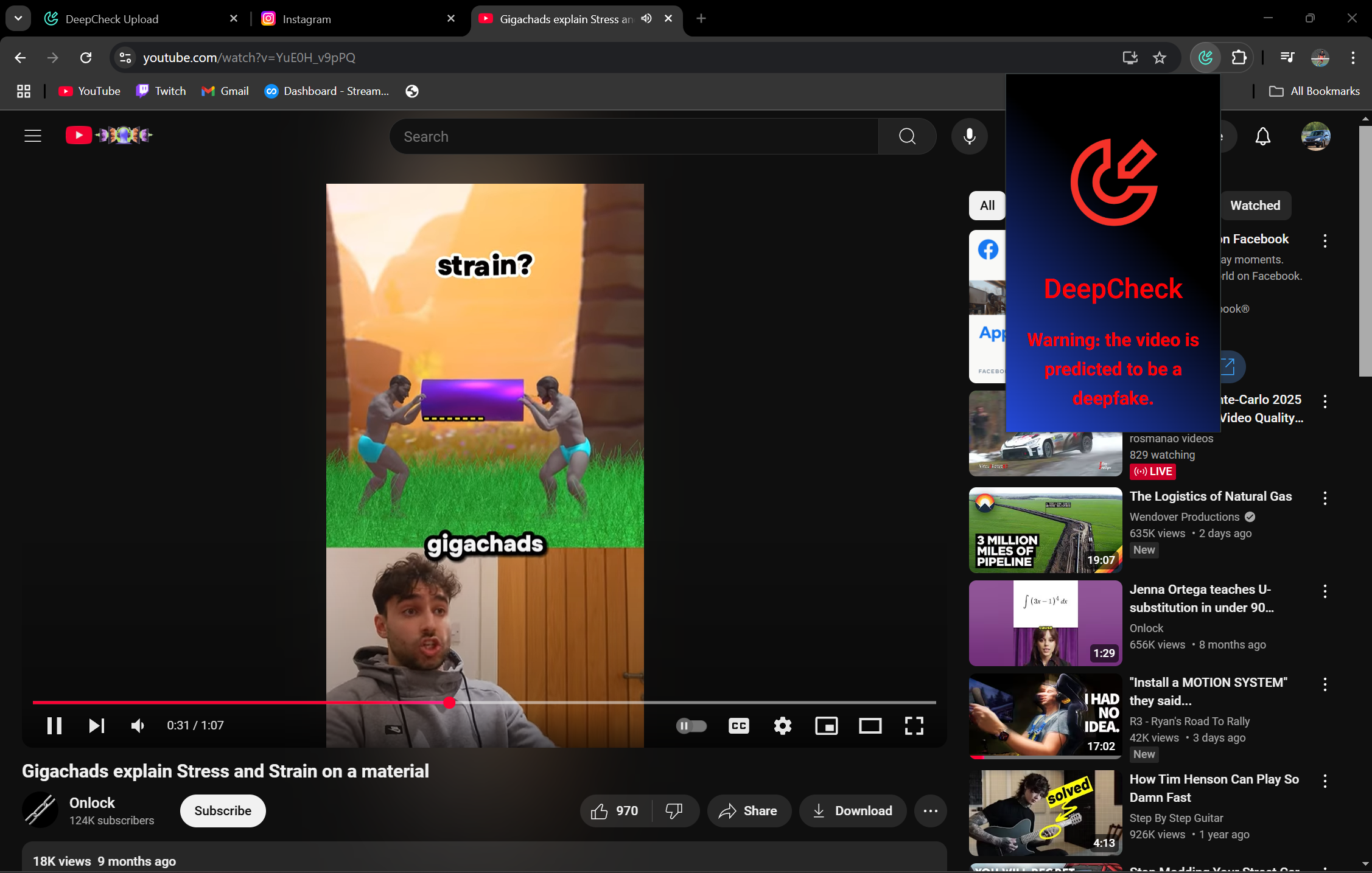
Task: Bookmark this page with the star icon
Action: [1159, 58]
